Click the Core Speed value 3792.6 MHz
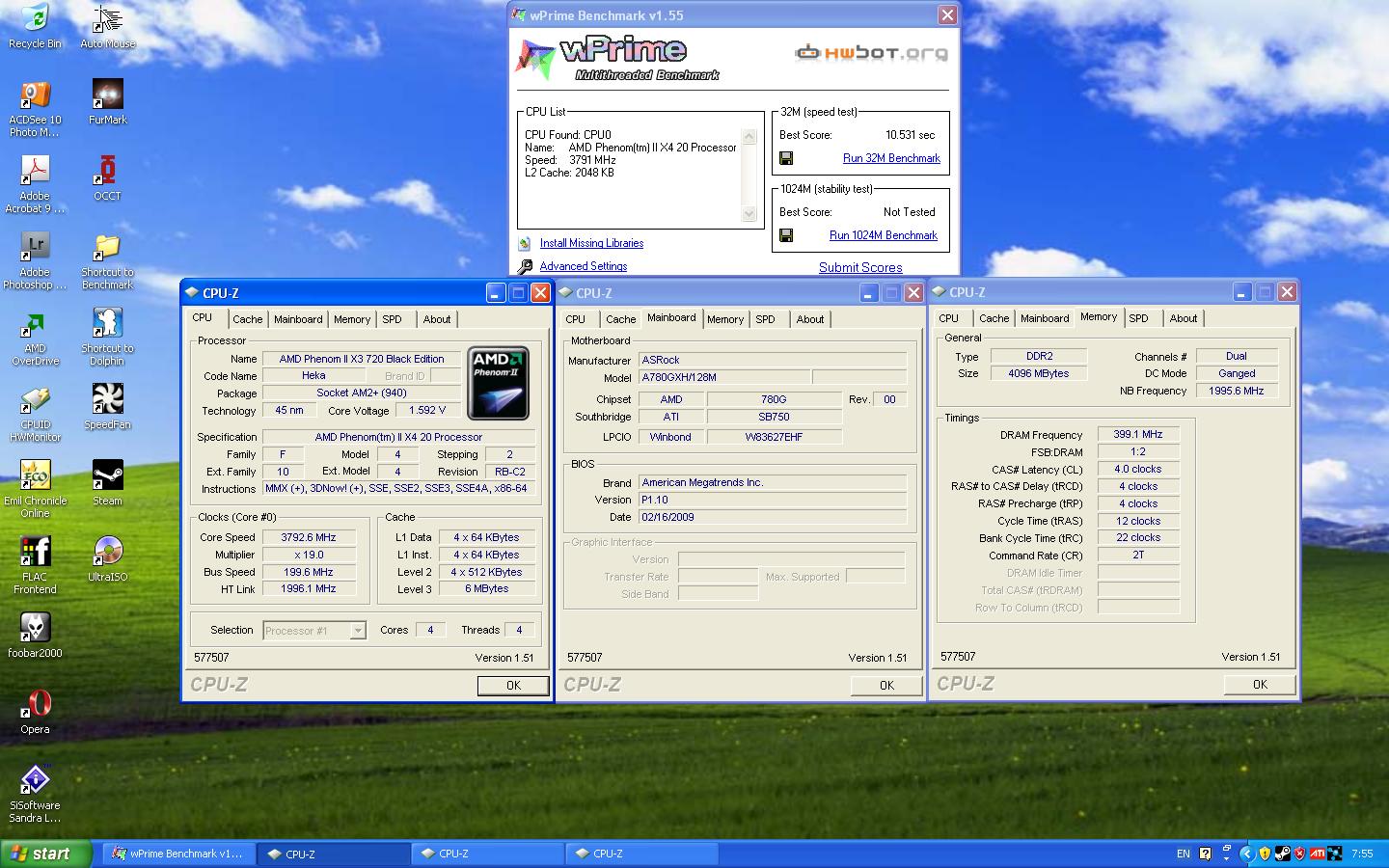Image resolution: width=1389 pixels, height=868 pixels. click(x=309, y=537)
